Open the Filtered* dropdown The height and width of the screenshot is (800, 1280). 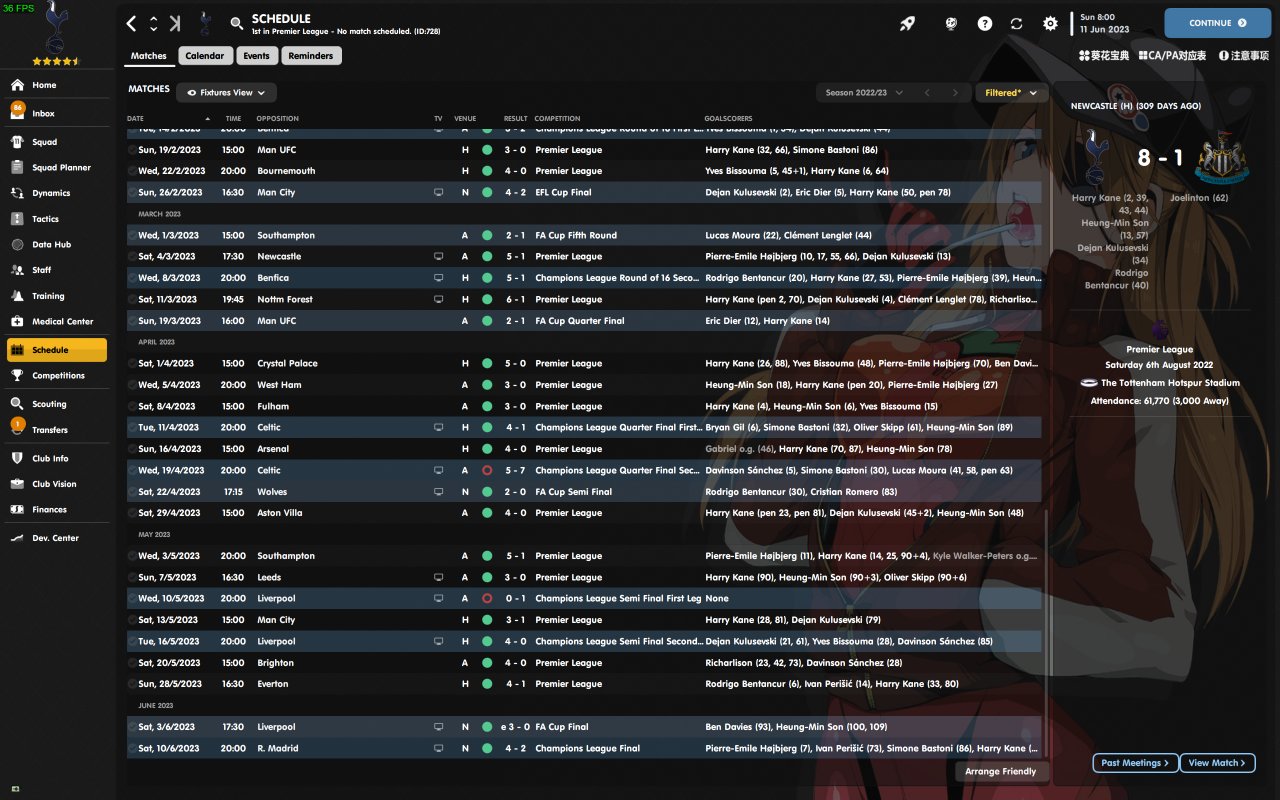point(1011,93)
